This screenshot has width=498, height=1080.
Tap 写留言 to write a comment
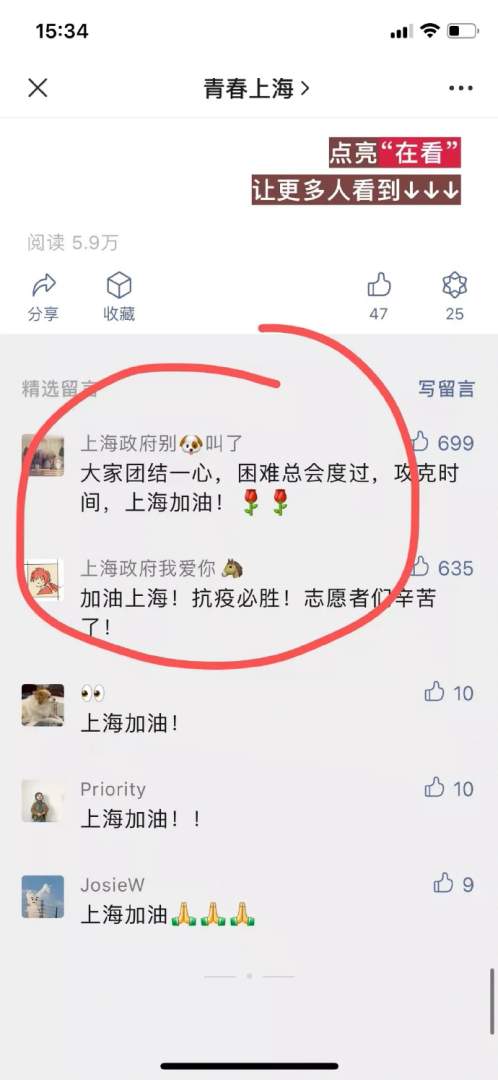(446, 388)
